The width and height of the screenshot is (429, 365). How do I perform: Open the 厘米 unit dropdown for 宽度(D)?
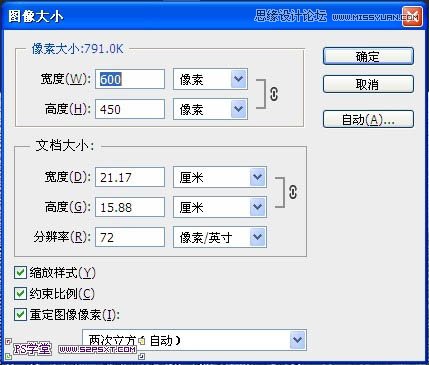click(220, 177)
